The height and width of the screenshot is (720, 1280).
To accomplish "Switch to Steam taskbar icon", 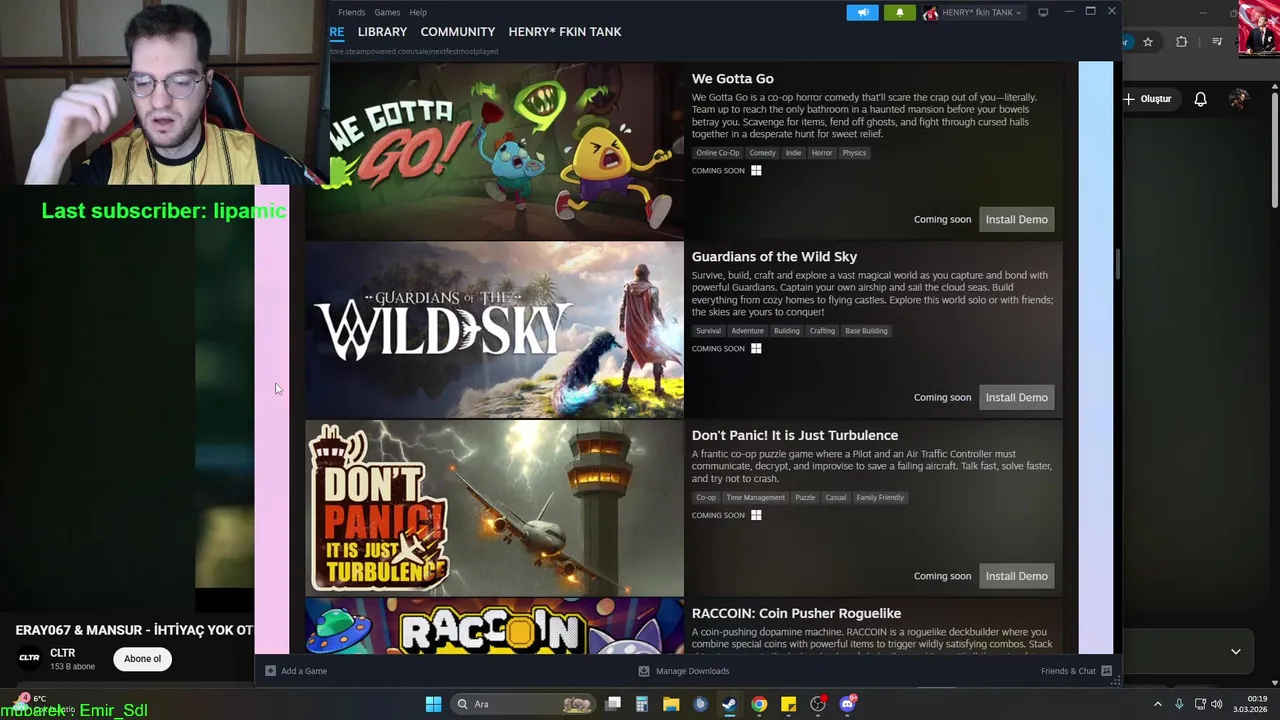I will pyautogui.click(x=729, y=704).
